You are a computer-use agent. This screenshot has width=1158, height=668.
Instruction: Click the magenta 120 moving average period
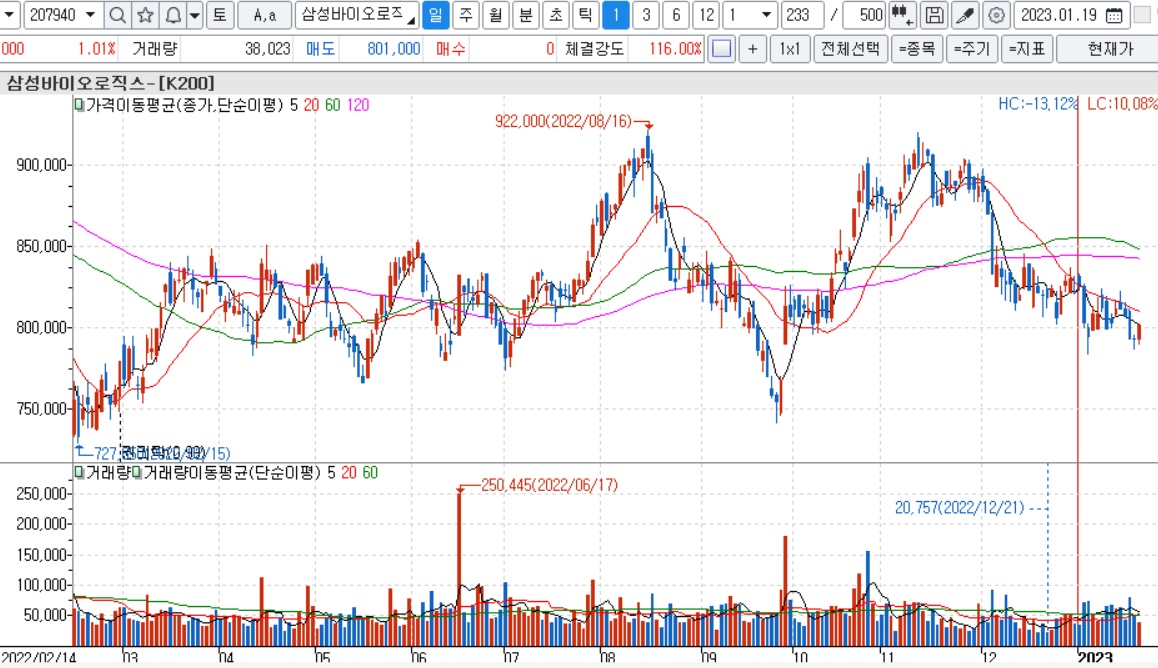[357, 105]
